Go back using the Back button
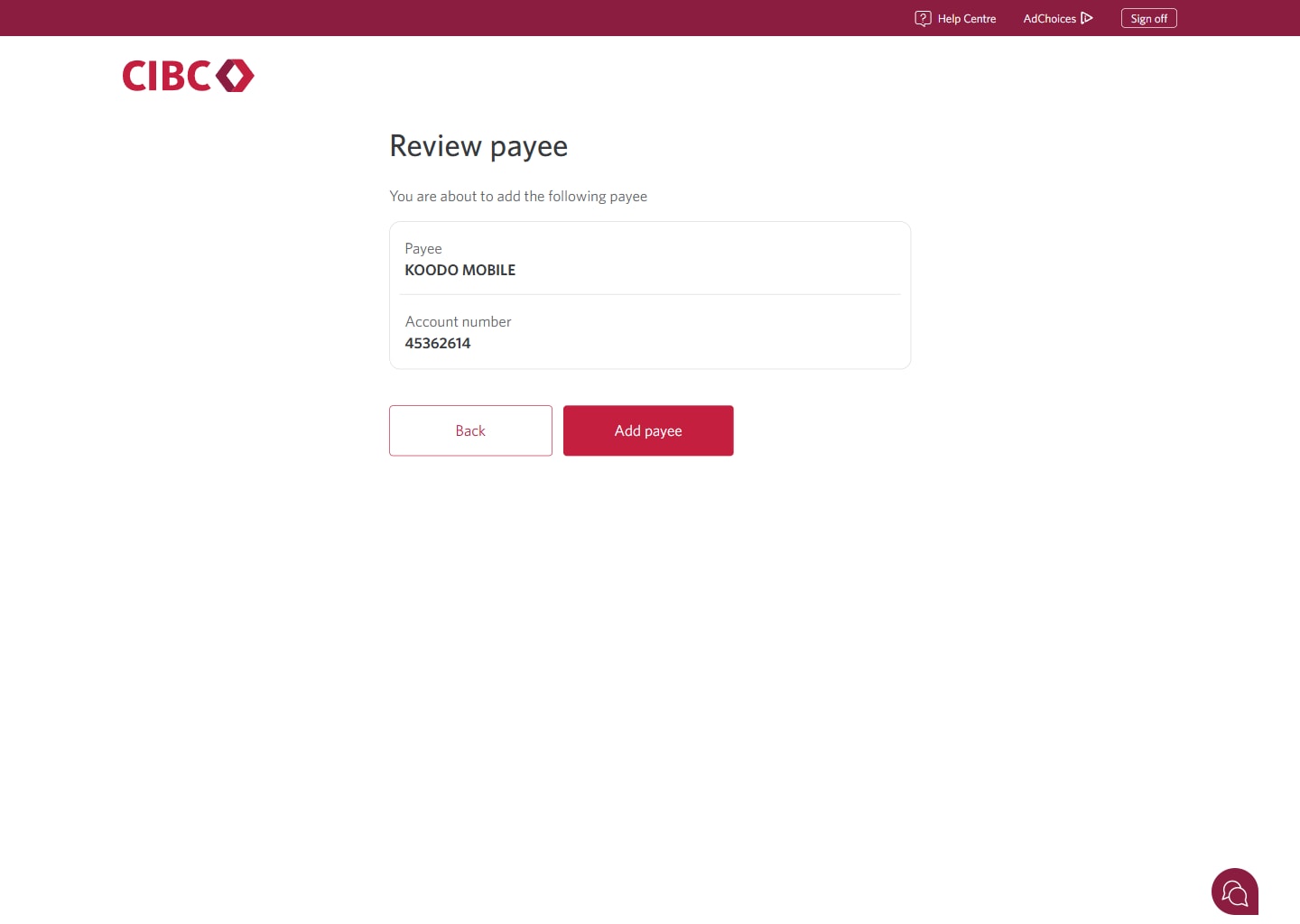 (x=470, y=430)
